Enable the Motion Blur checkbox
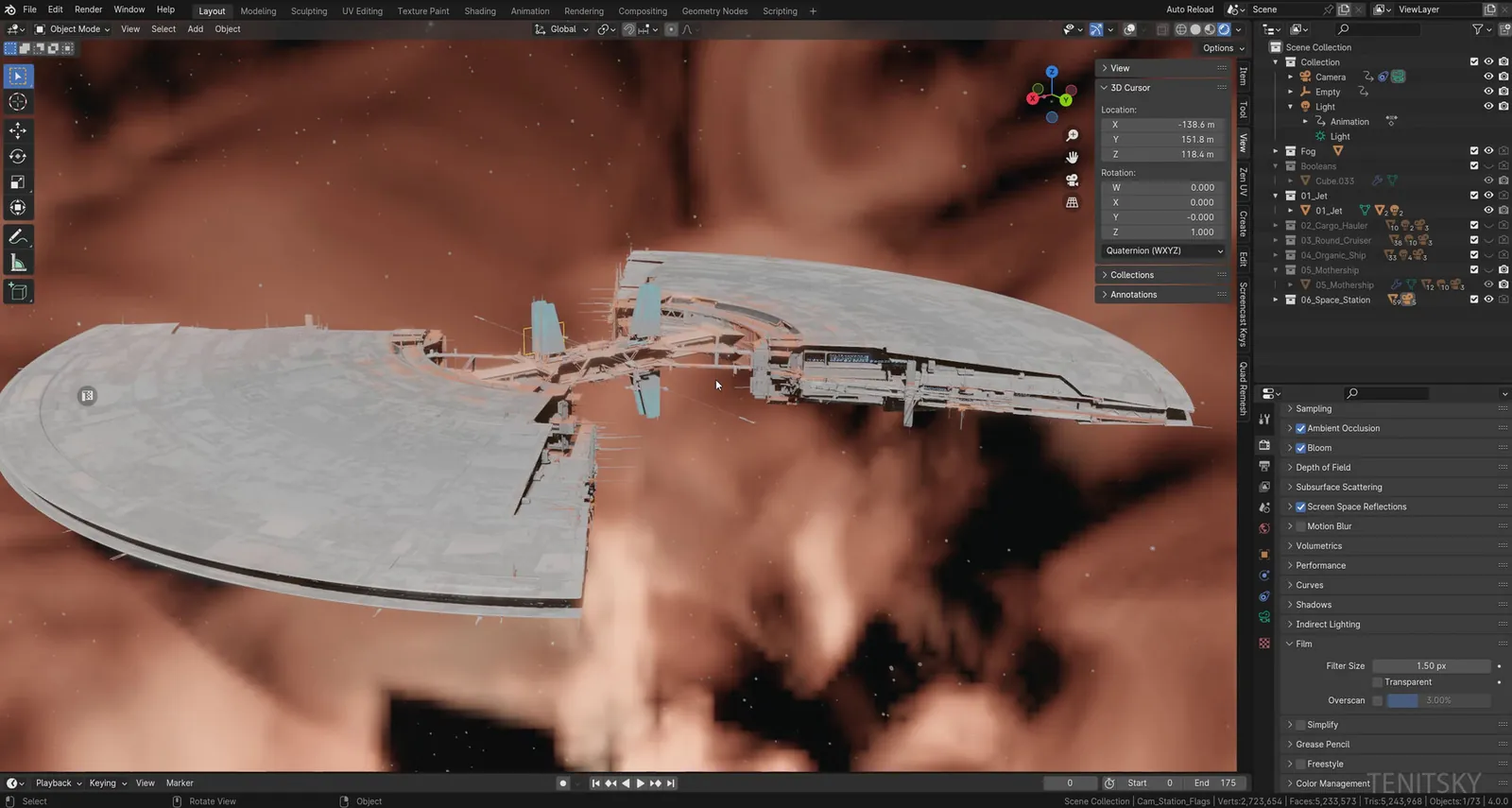This screenshot has height=808, width=1512. [1300, 526]
